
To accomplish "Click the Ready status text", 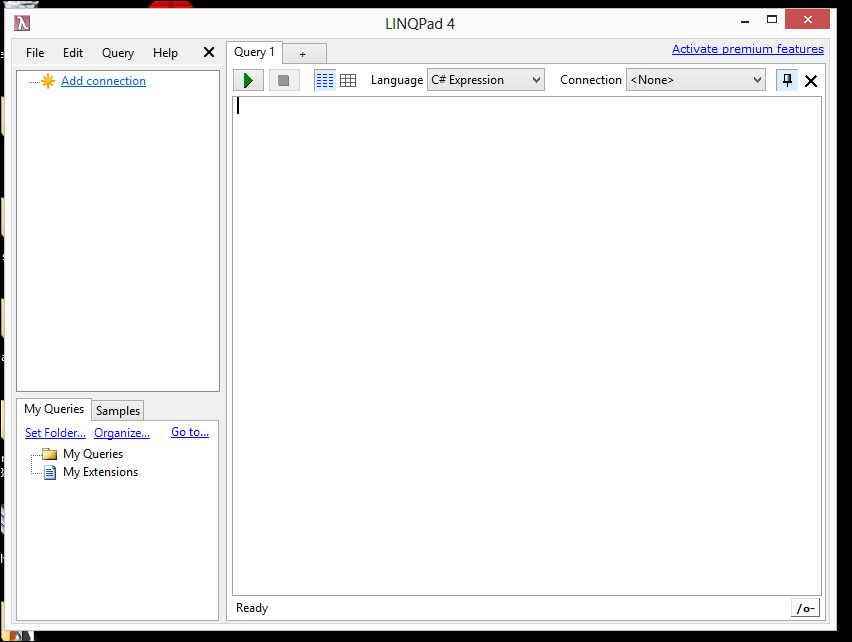I will point(252,608).
